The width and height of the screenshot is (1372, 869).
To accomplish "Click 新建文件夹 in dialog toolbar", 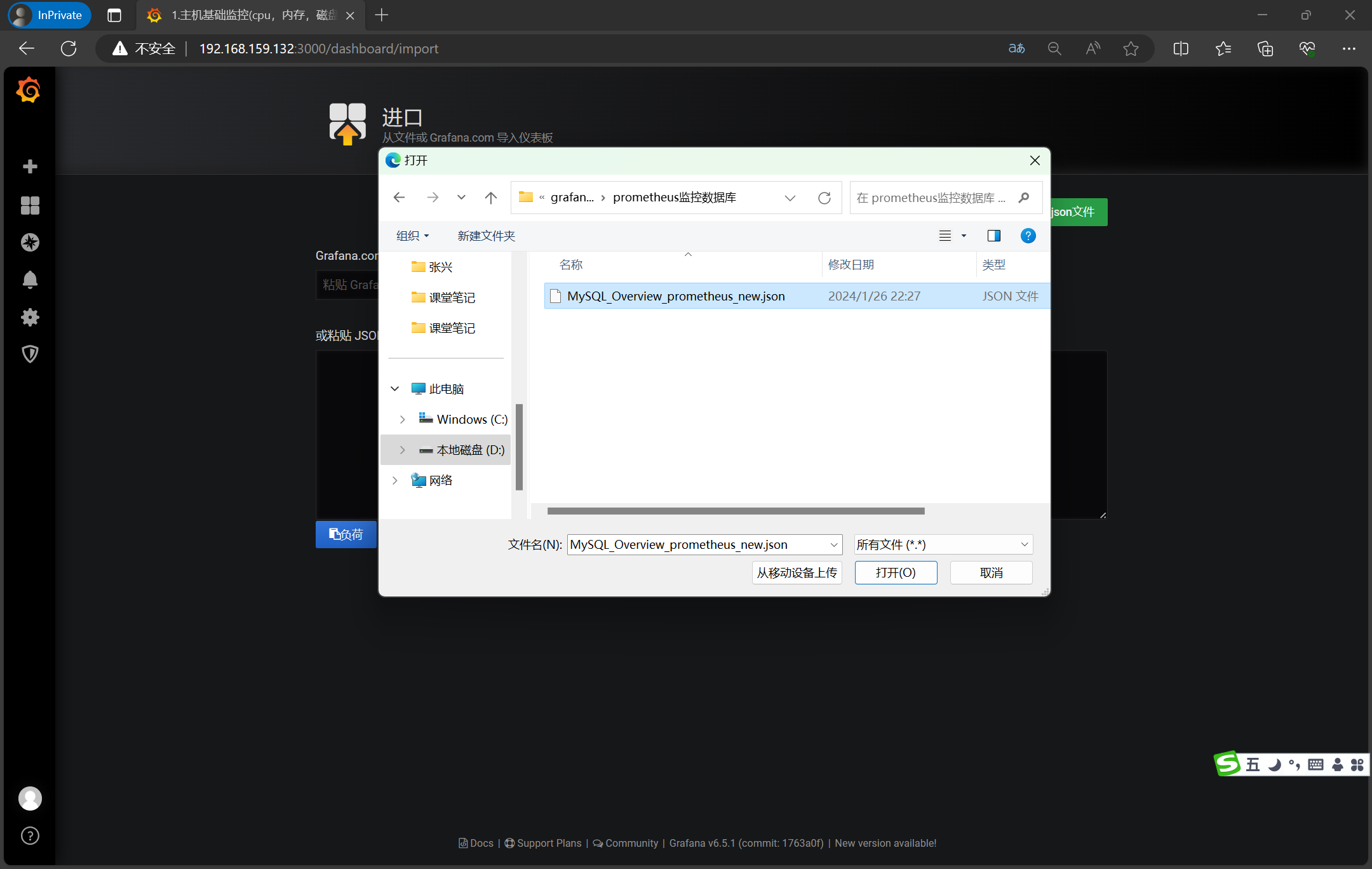I will coord(486,236).
